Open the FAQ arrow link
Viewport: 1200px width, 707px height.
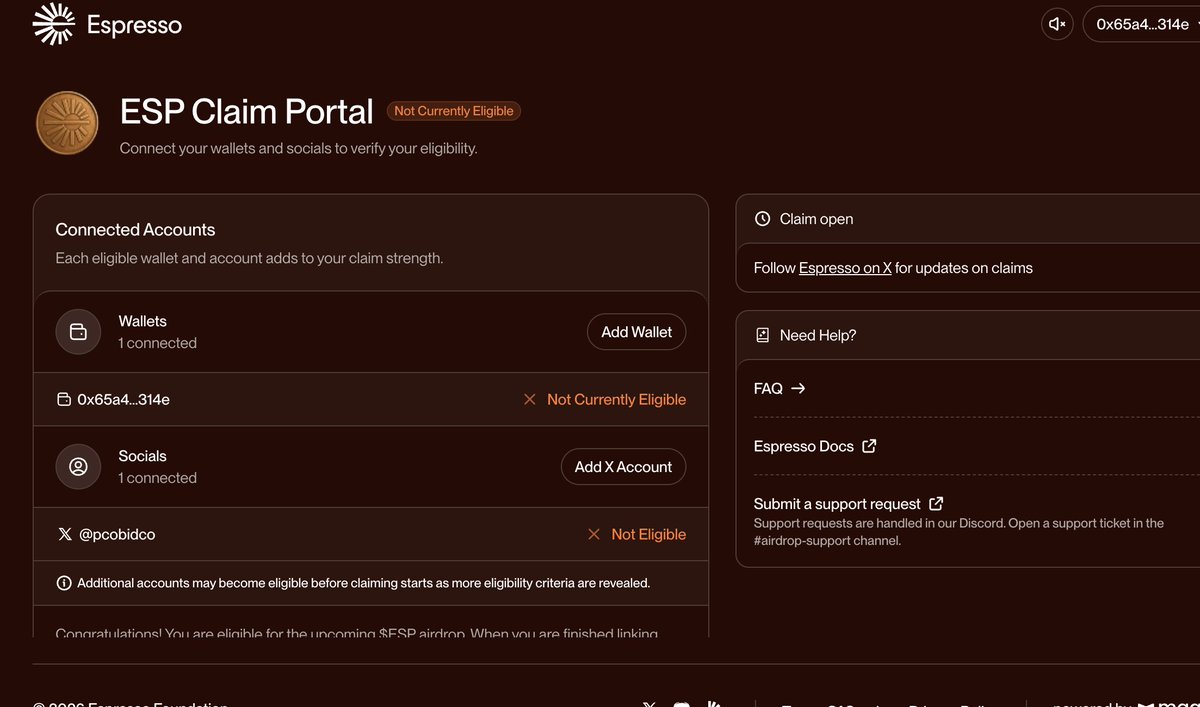pos(780,388)
